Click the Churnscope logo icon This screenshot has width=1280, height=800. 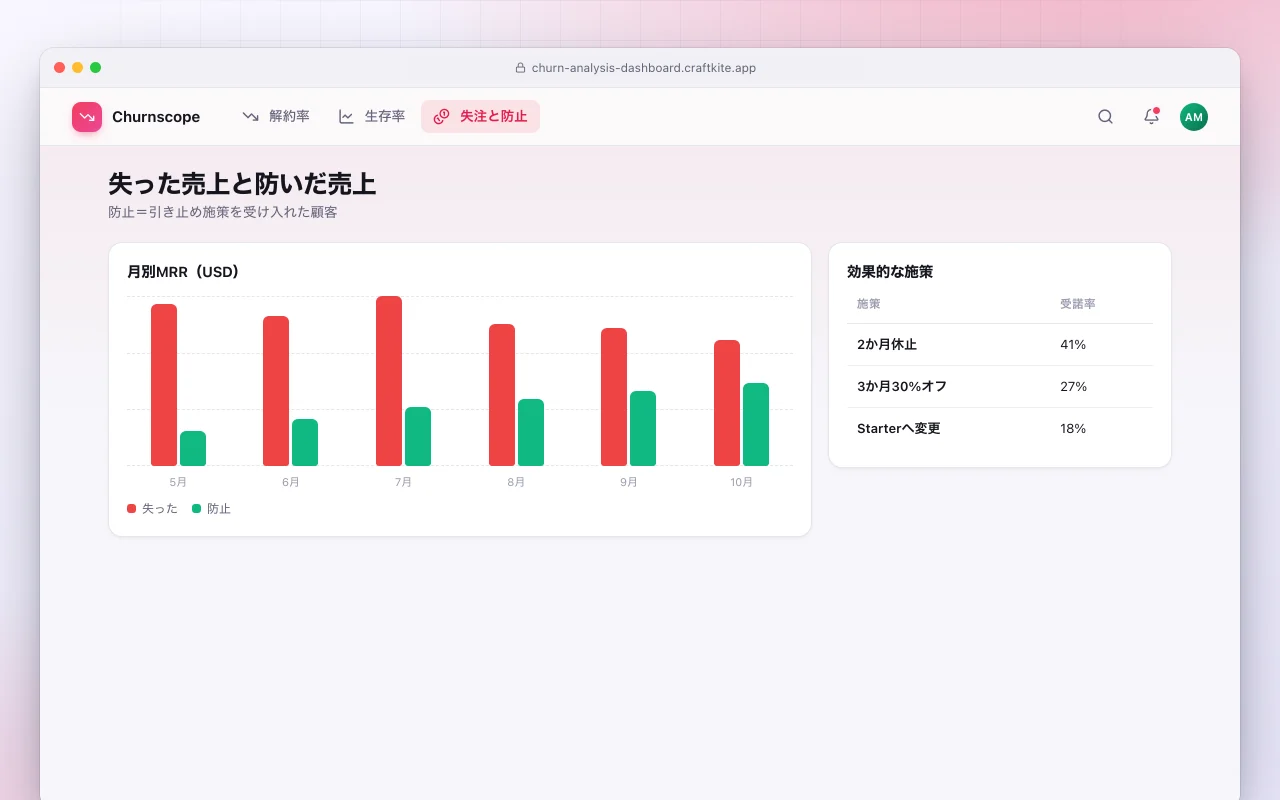pyautogui.click(x=87, y=117)
